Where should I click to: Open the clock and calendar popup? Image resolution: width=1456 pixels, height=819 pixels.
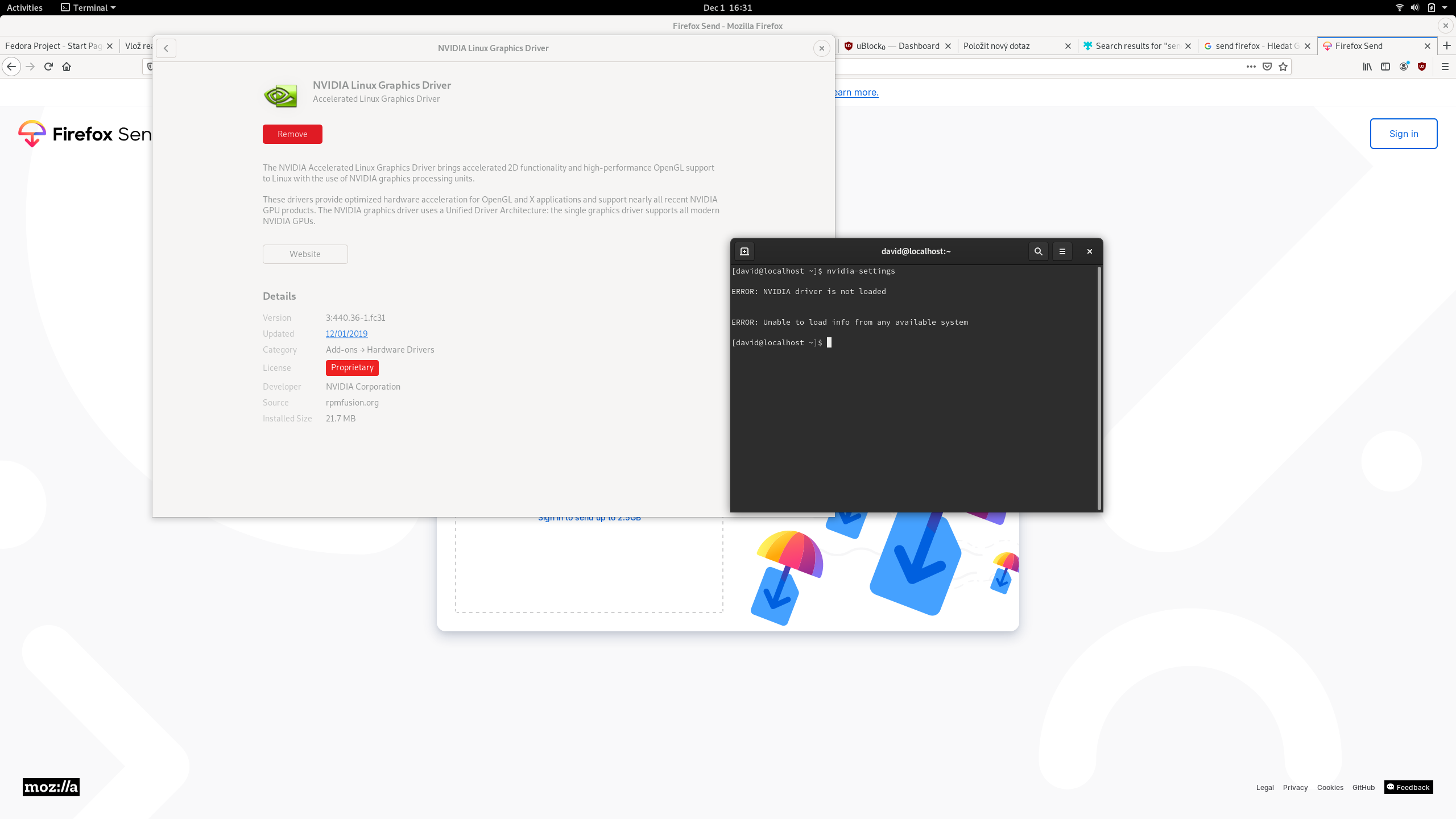pos(727,7)
